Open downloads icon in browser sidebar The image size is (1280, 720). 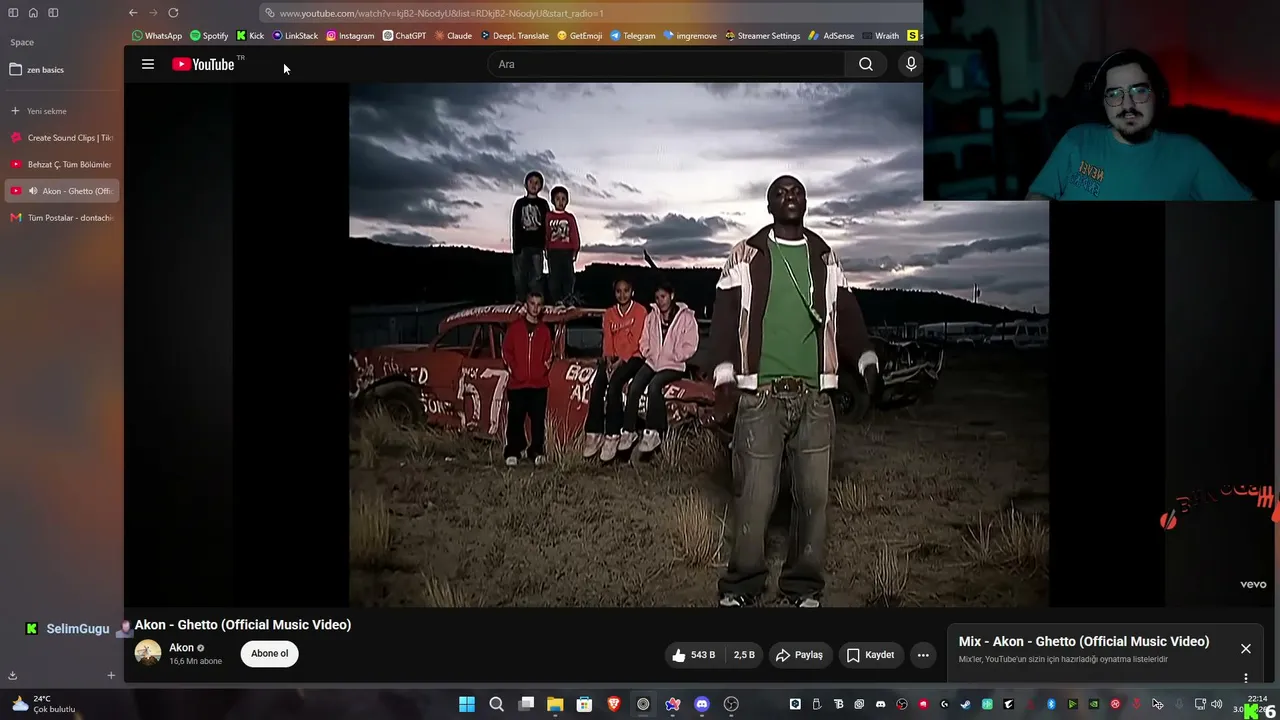(x=13, y=676)
